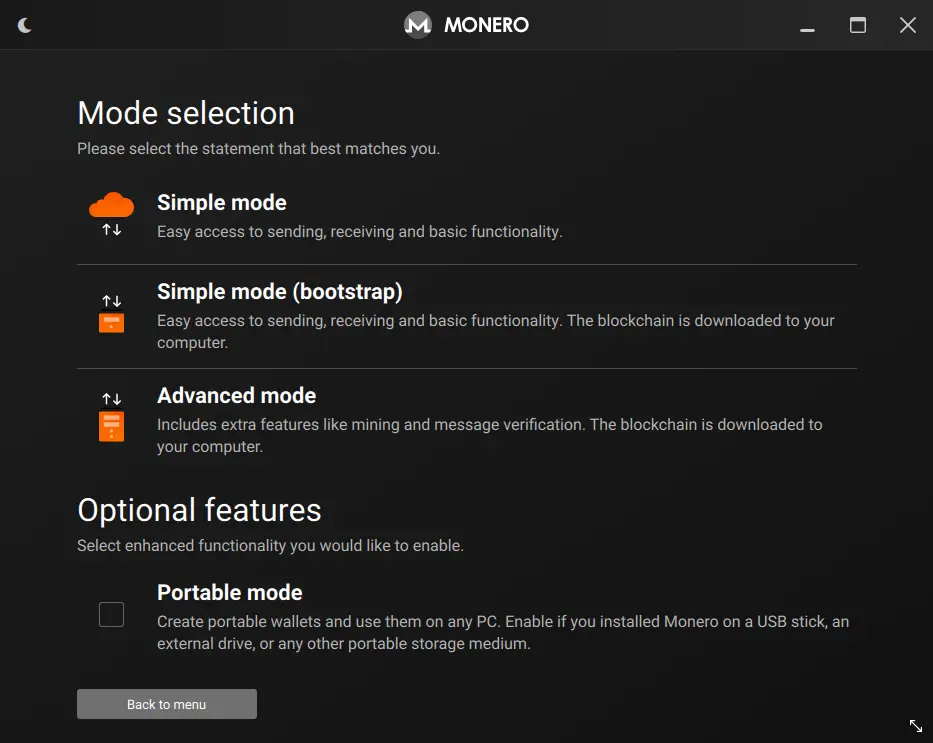Pick the Simple mode (bootstrap) title
Viewport: 933px width, 743px height.
click(279, 292)
